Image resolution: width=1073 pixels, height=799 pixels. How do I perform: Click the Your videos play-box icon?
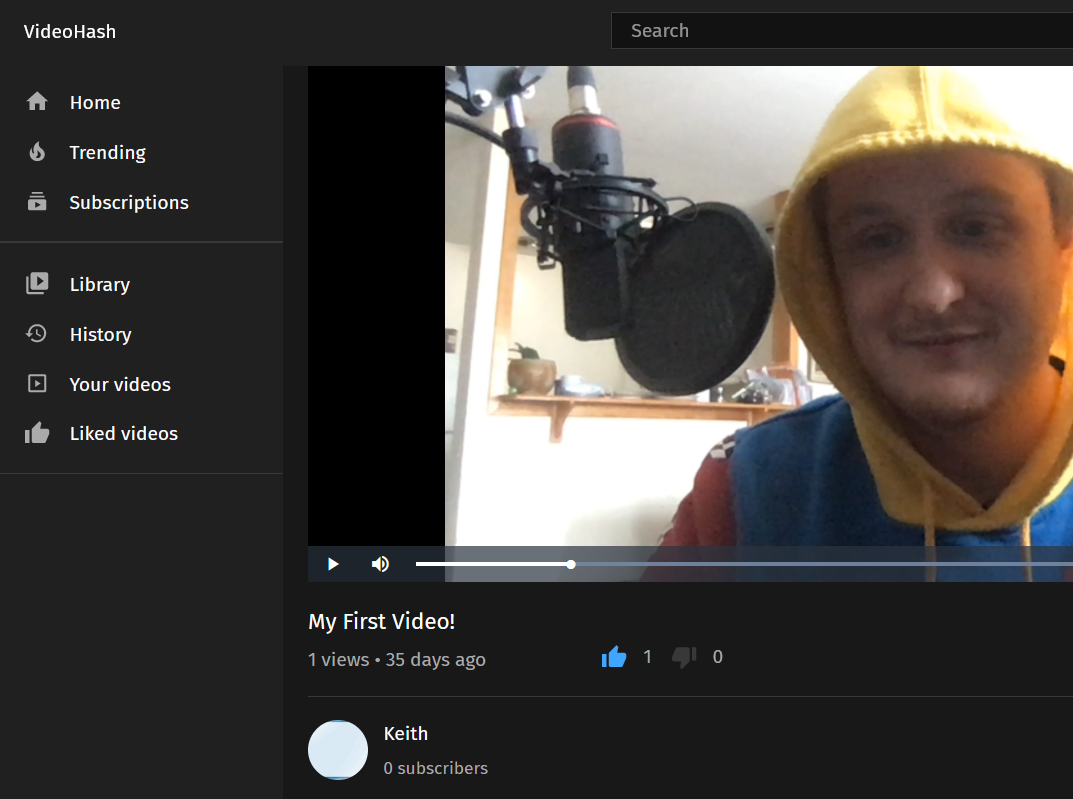click(37, 384)
